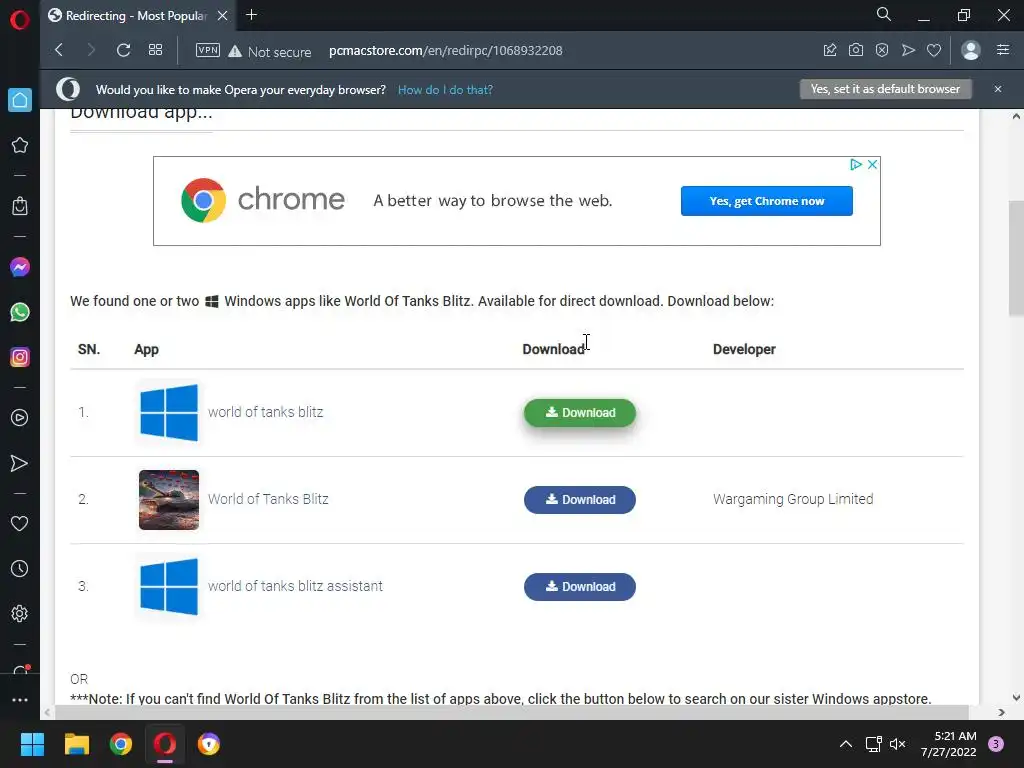Open the AdChoices triangle icon
The image size is (1024, 768).
[856, 165]
